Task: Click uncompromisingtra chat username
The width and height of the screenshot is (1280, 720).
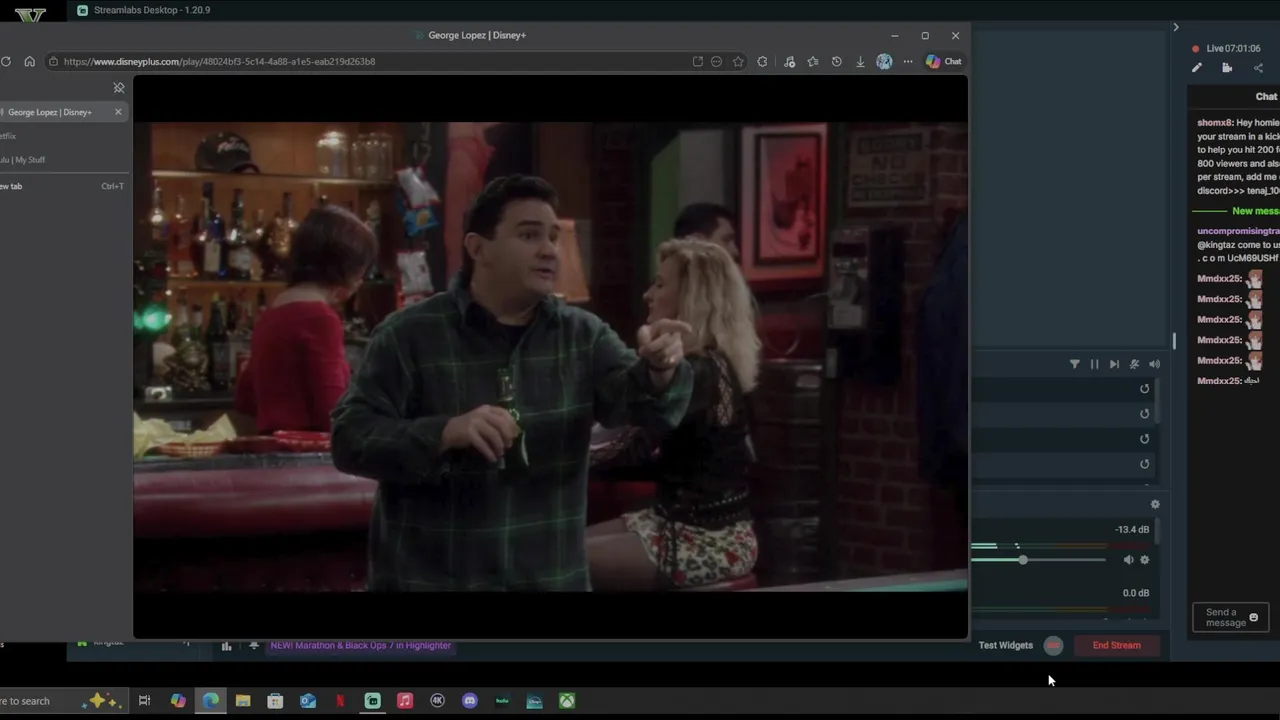Action: coord(1238,231)
